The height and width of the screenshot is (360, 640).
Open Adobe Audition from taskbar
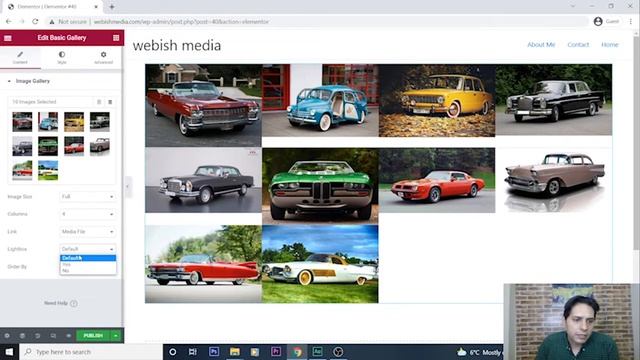coord(318,352)
